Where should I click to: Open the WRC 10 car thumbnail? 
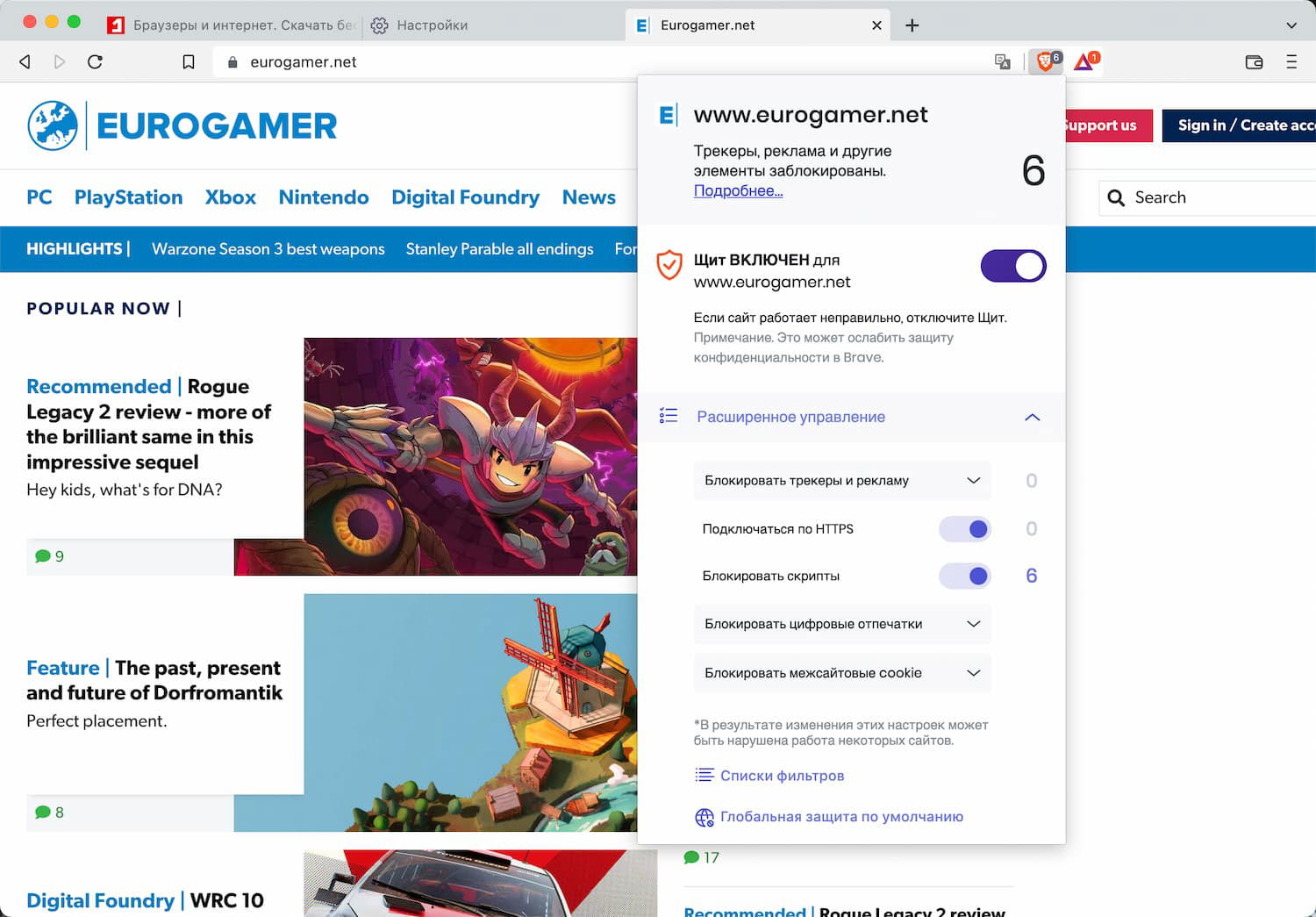click(x=480, y=884)
